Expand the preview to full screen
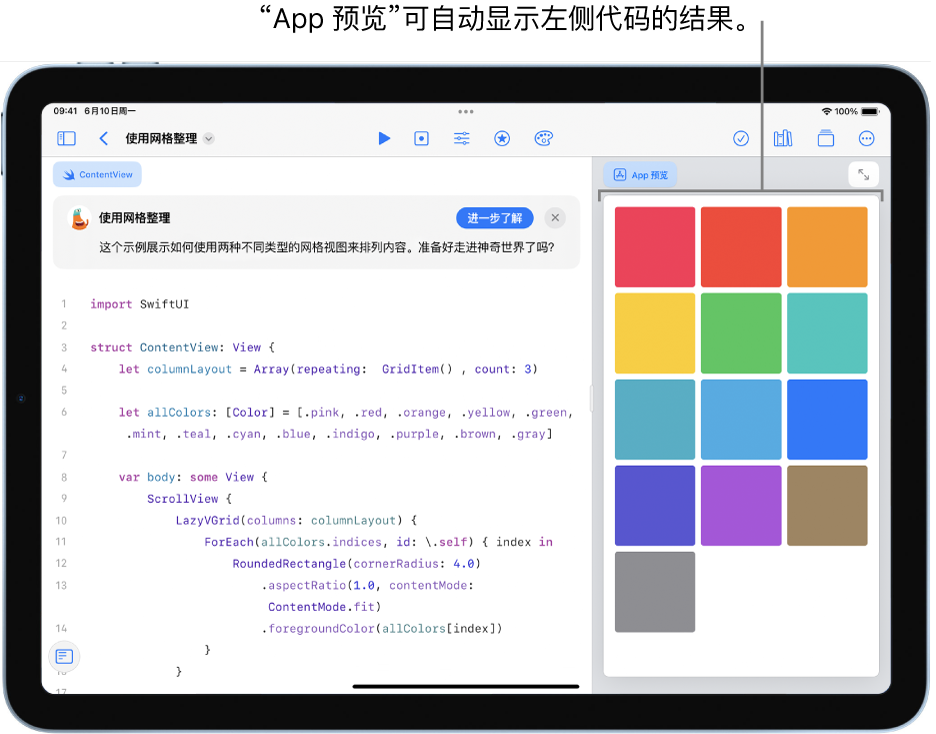Viewport: 936px width, 734px height. point(863,175)
